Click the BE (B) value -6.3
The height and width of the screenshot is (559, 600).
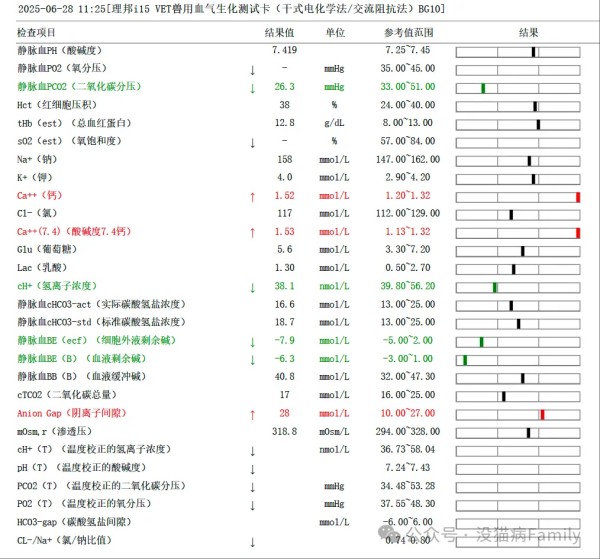[284, 359]
